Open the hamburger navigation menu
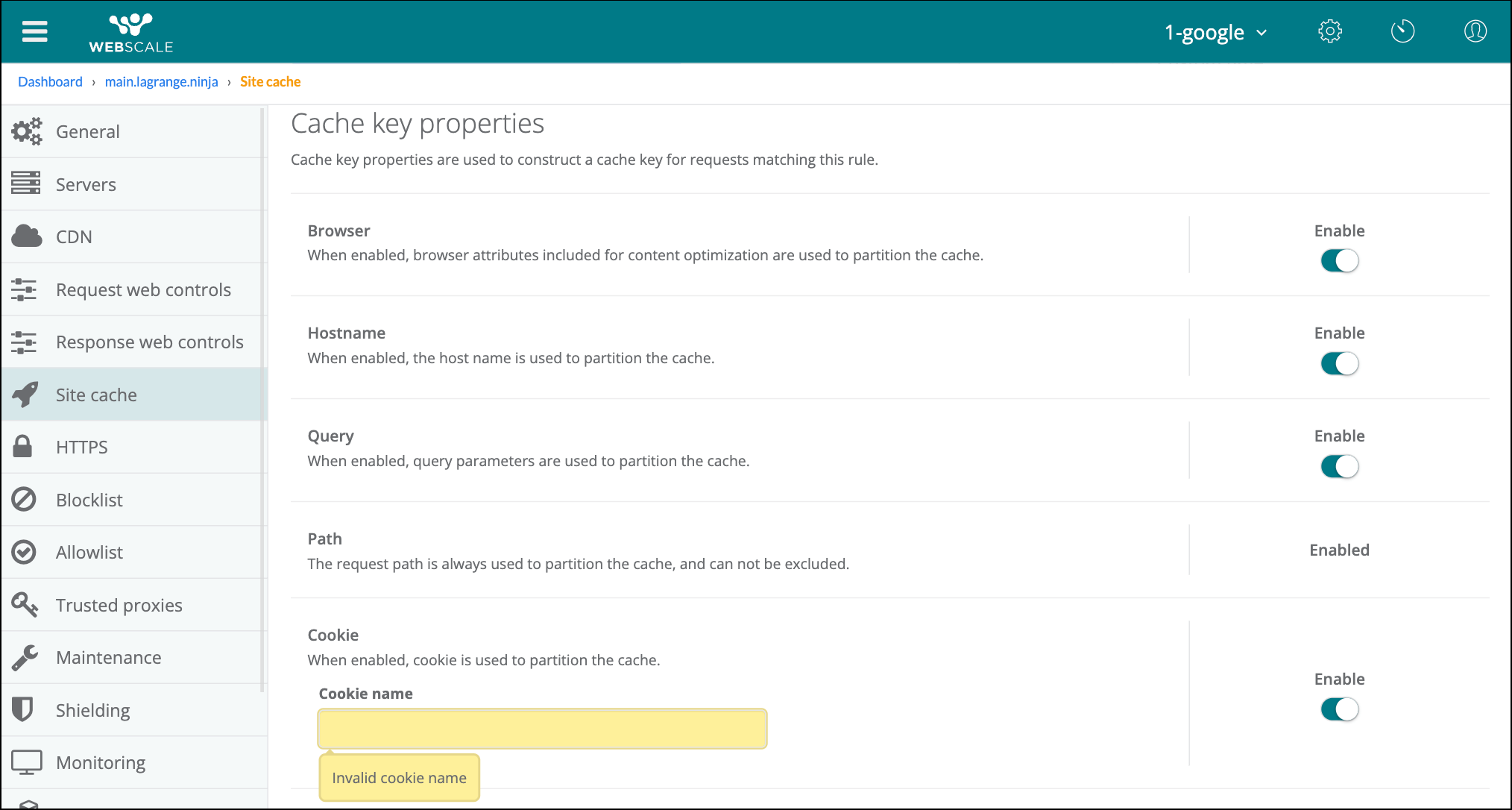The image size is (1512, 810). tap(34, 31)
